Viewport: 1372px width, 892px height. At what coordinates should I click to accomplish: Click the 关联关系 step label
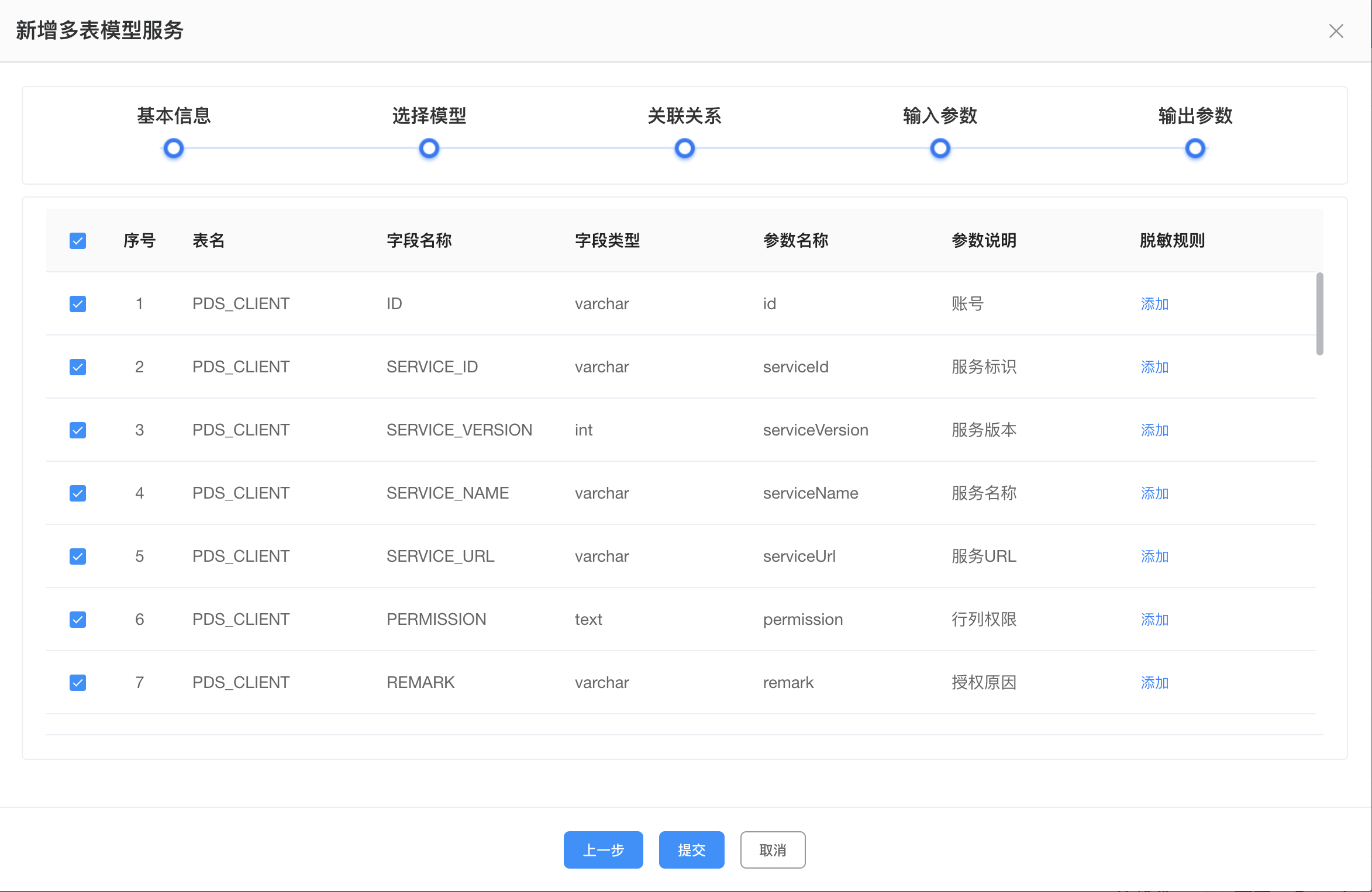(x=685, y=116)
